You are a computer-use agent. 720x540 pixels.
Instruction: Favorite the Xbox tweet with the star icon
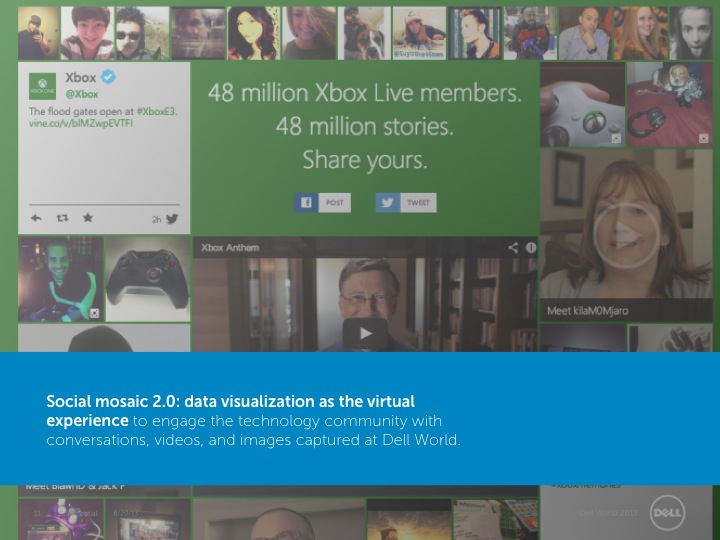(x=88, y=218)
